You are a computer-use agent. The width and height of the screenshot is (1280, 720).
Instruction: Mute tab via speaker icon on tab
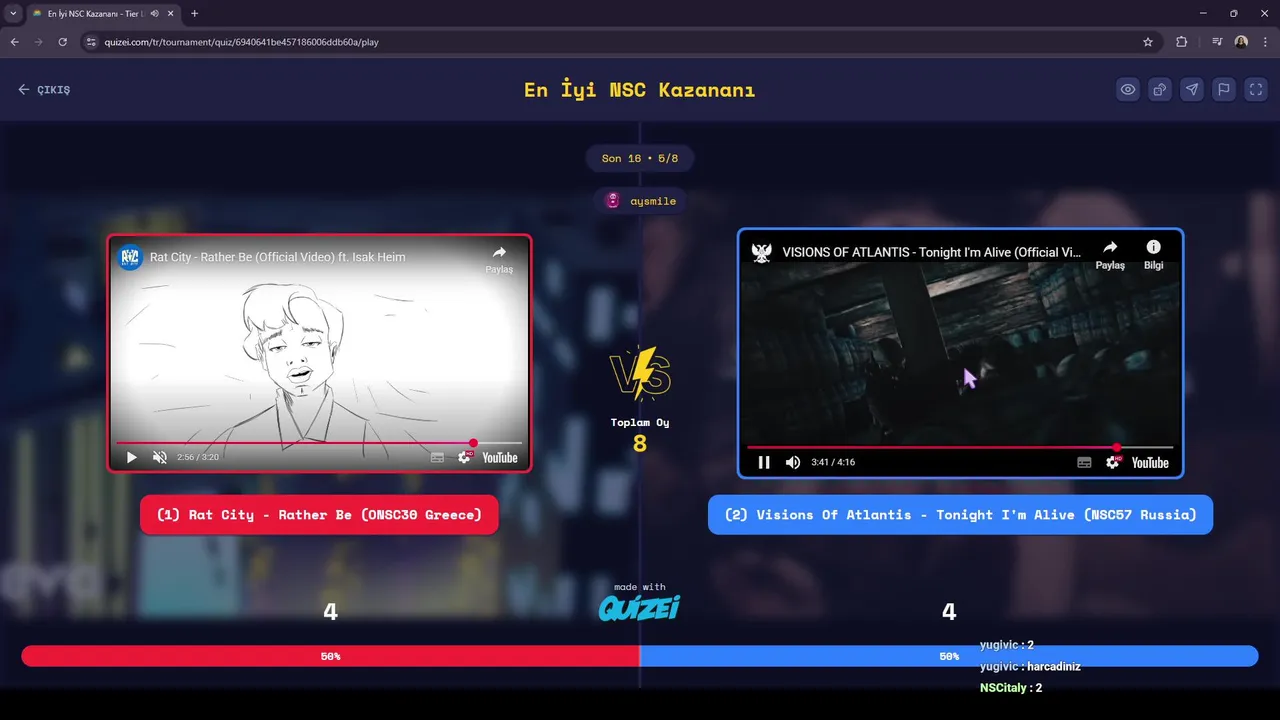[x=155, y=13]
